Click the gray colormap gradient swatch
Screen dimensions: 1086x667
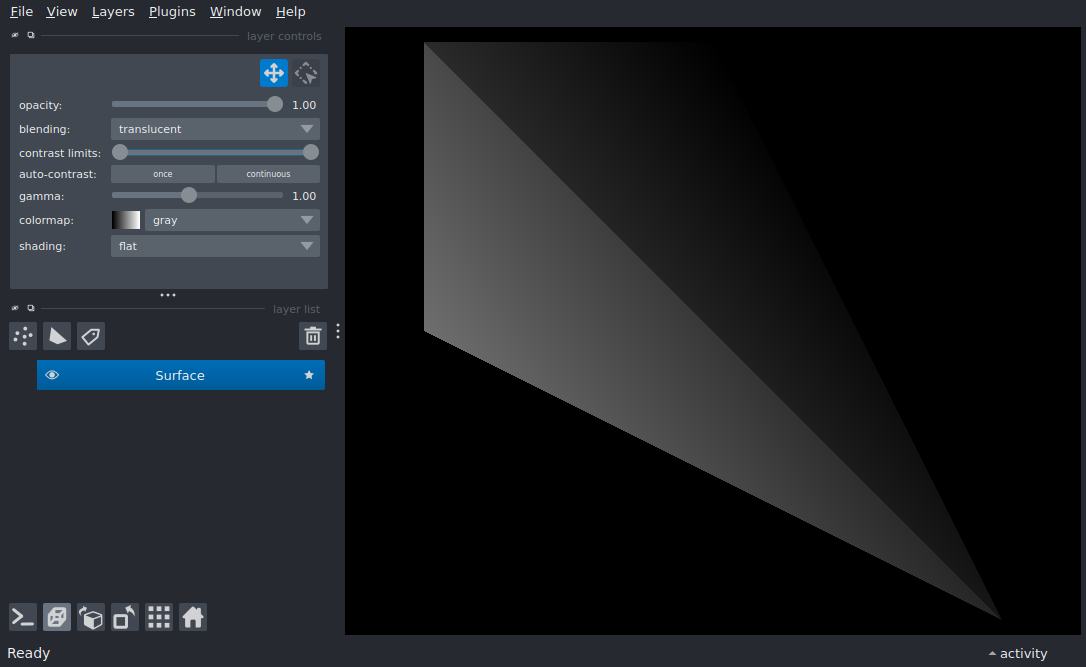pyautogui.click(x=126, y=220)
